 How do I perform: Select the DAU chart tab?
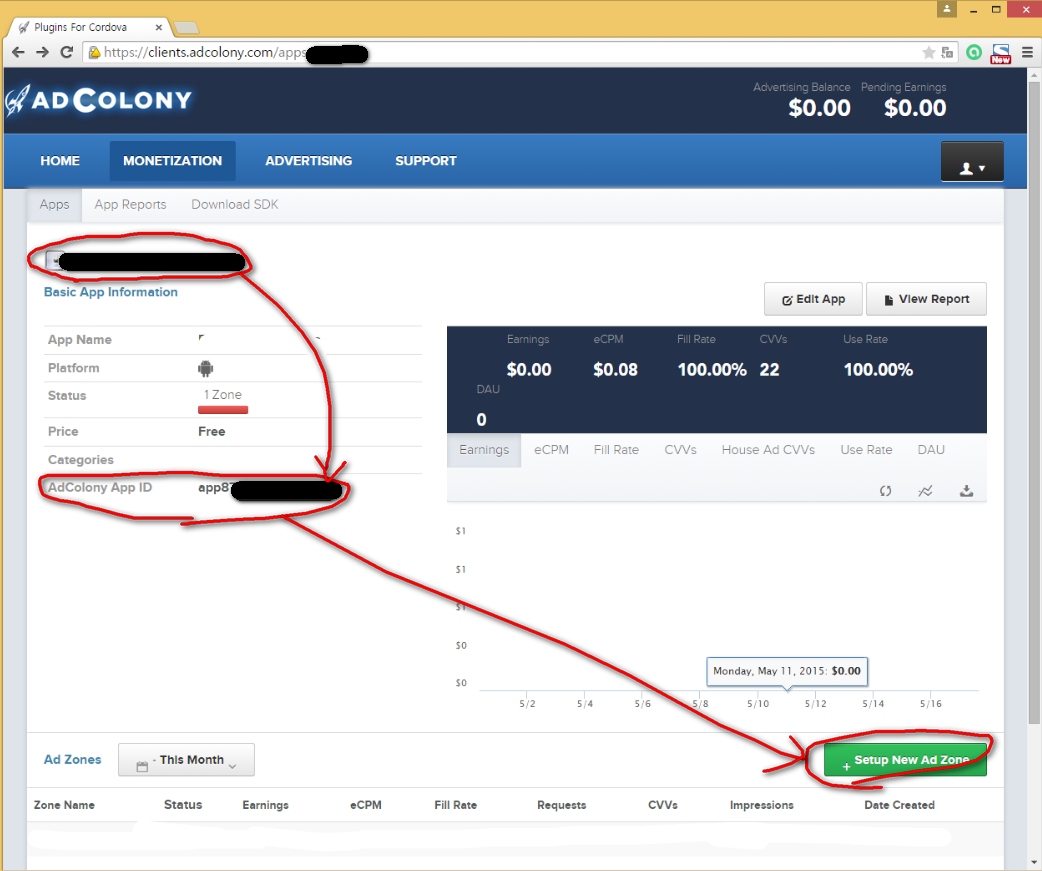coord(931,450)
